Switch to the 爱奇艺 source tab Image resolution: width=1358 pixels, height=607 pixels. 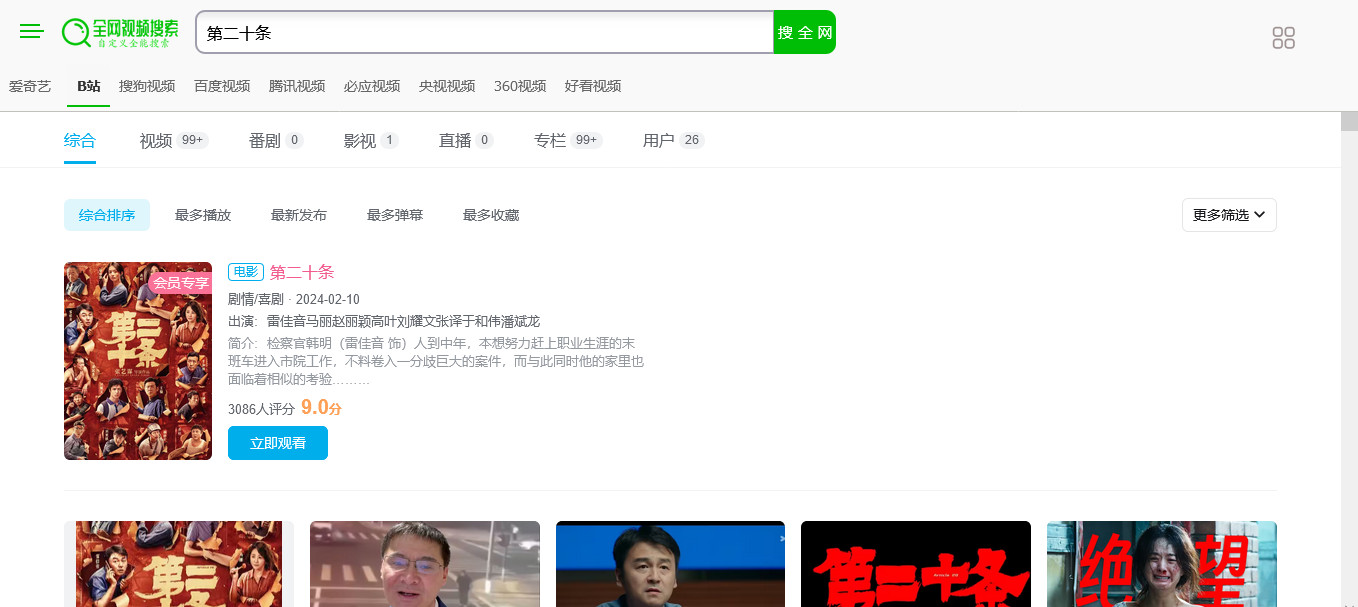(30, 86)
